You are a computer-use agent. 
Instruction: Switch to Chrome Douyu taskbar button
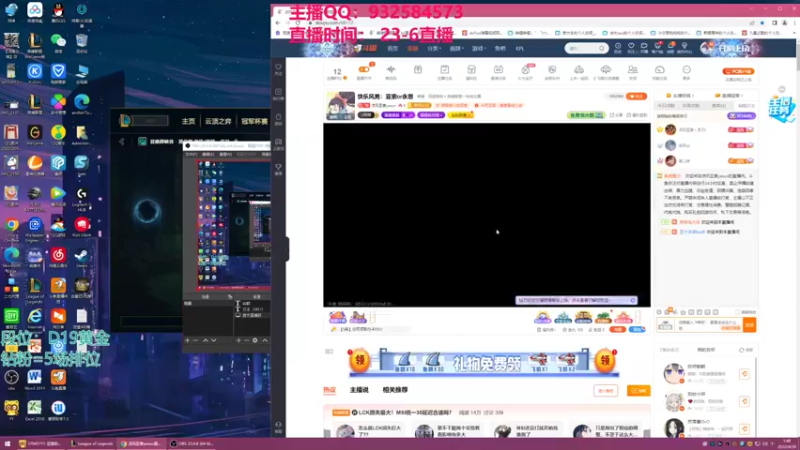pos(141,443)
